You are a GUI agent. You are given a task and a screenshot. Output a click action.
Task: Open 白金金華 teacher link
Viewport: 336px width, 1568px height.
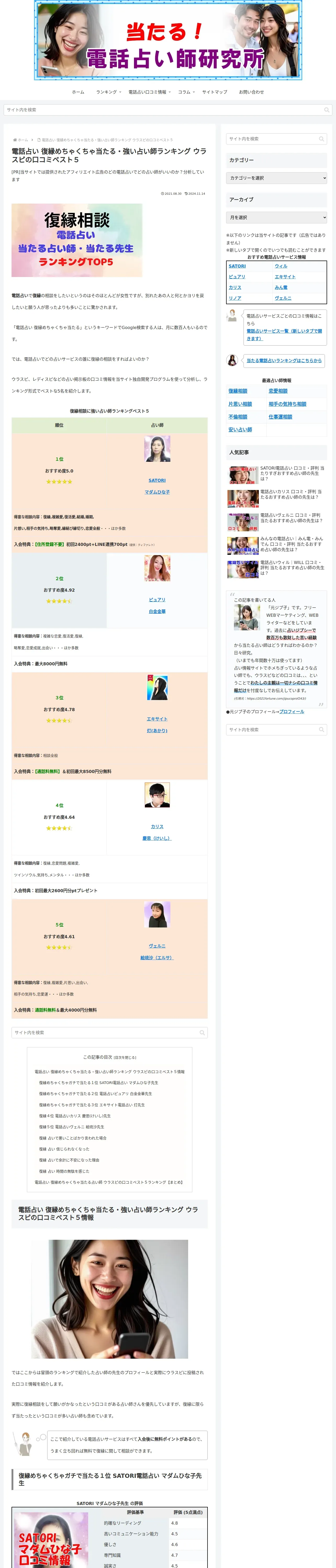(157, 612)
